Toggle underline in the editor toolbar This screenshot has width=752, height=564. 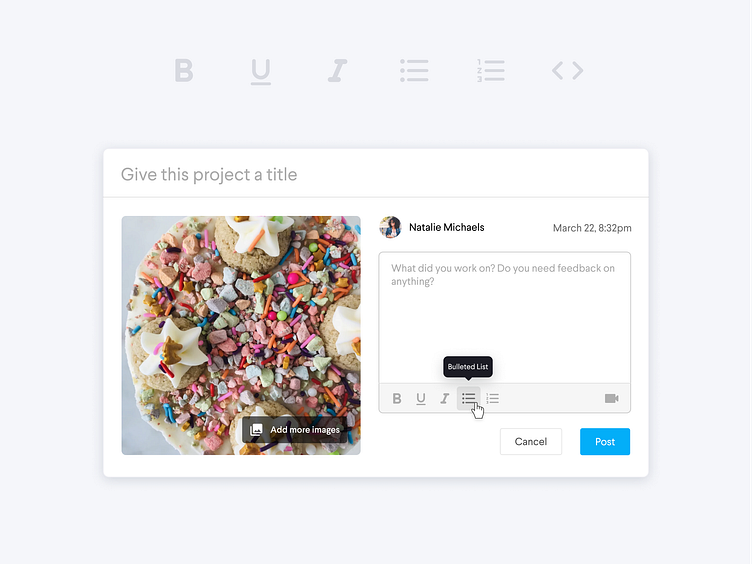[421, 399]
